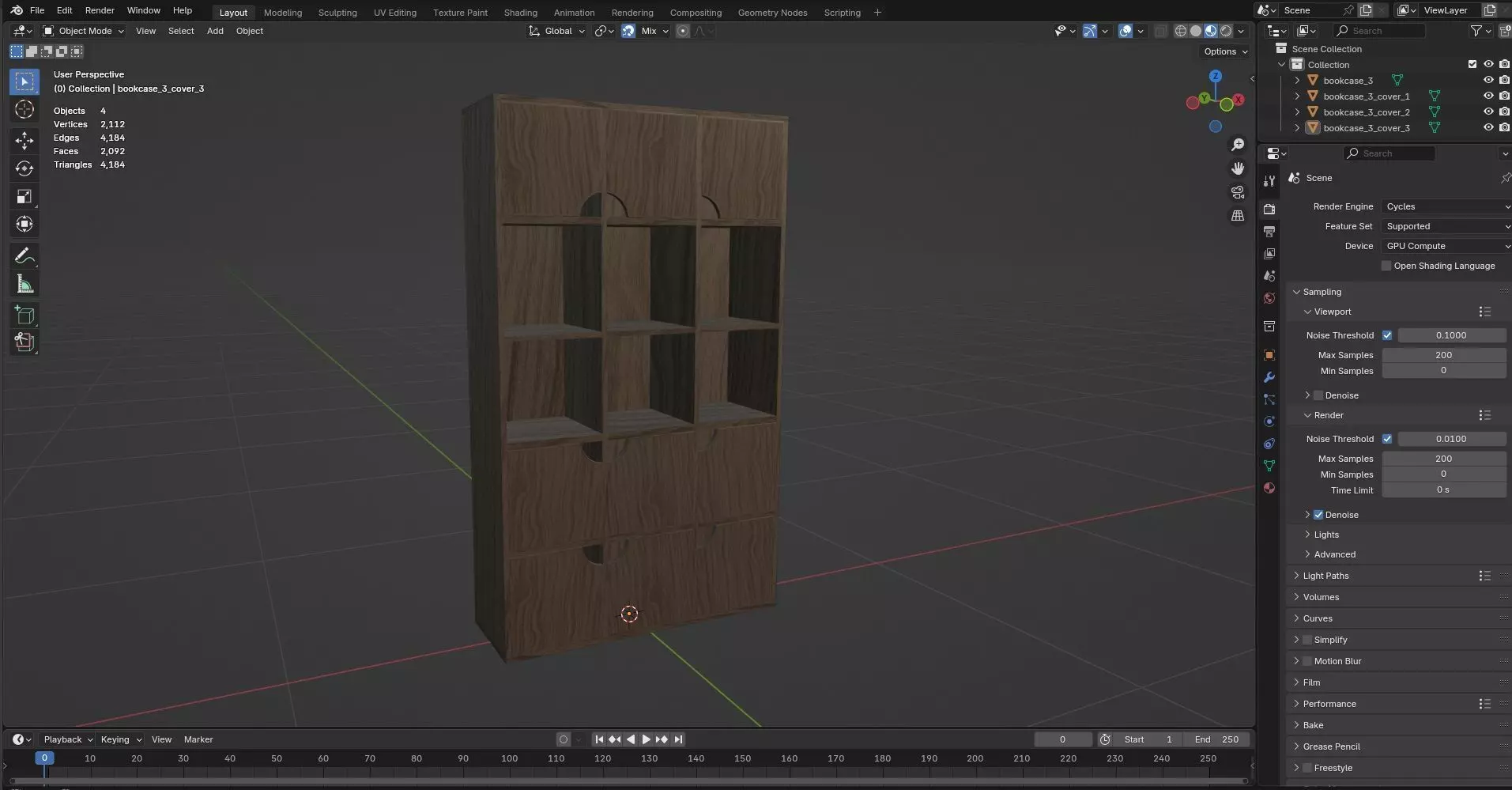
Task: Open Playback popover
Action: pos(67,739)
